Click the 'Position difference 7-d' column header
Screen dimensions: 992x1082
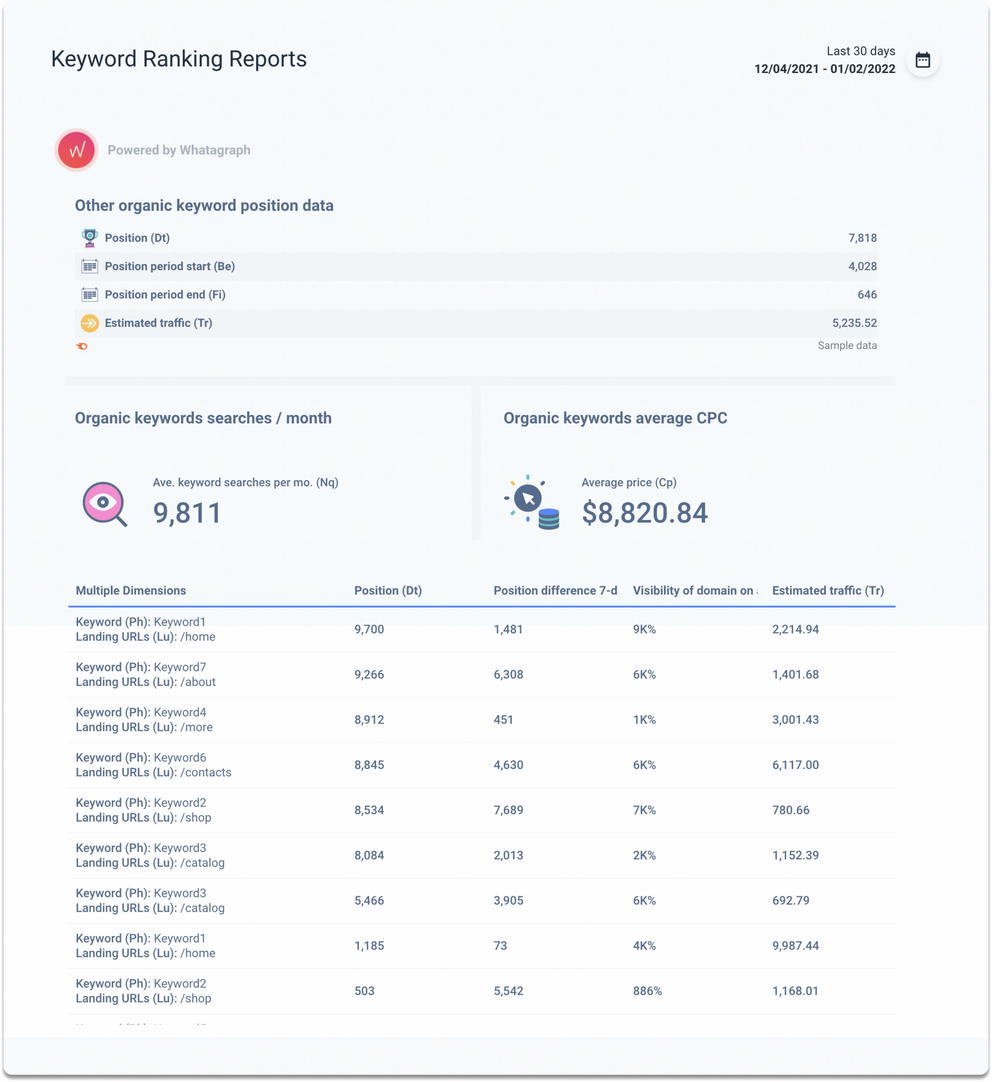tap(556, 590)
